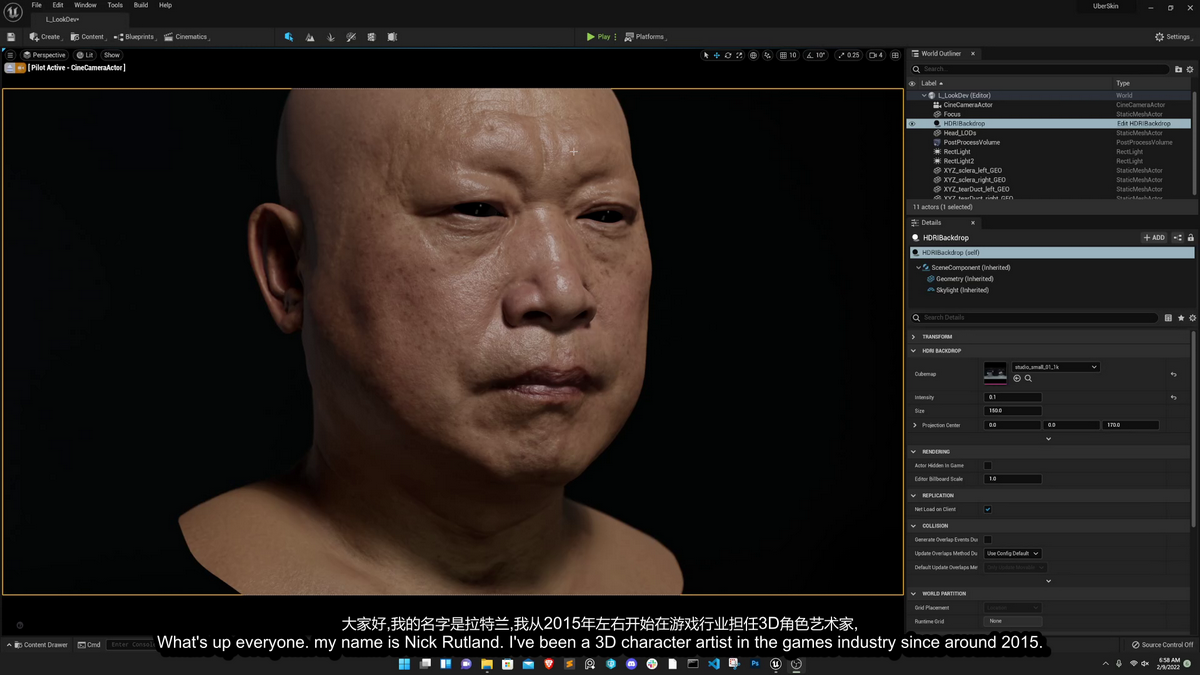Click the Lit view mode button
1200x675 pixels.
click(85, 55)
